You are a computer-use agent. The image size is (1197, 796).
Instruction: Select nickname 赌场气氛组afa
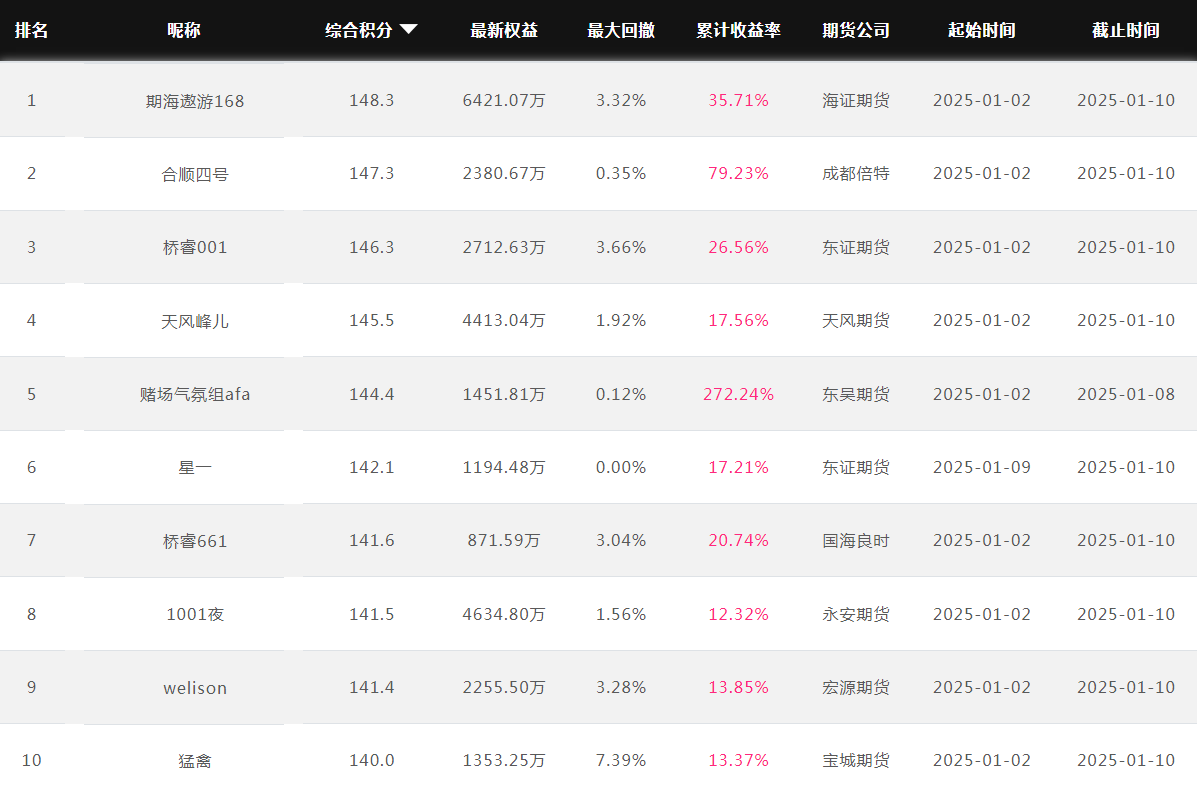[x=195, y=395]
